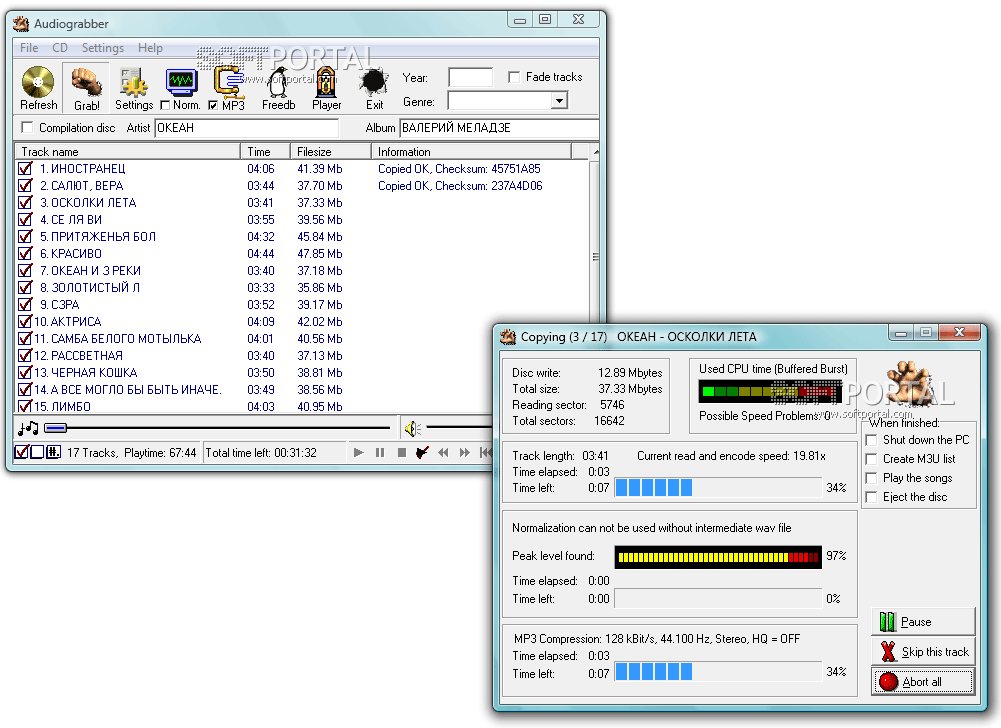Viewport: 1001px width, 728px height.
Task: Enable Shut down the PC option
Action: [872, 440]
